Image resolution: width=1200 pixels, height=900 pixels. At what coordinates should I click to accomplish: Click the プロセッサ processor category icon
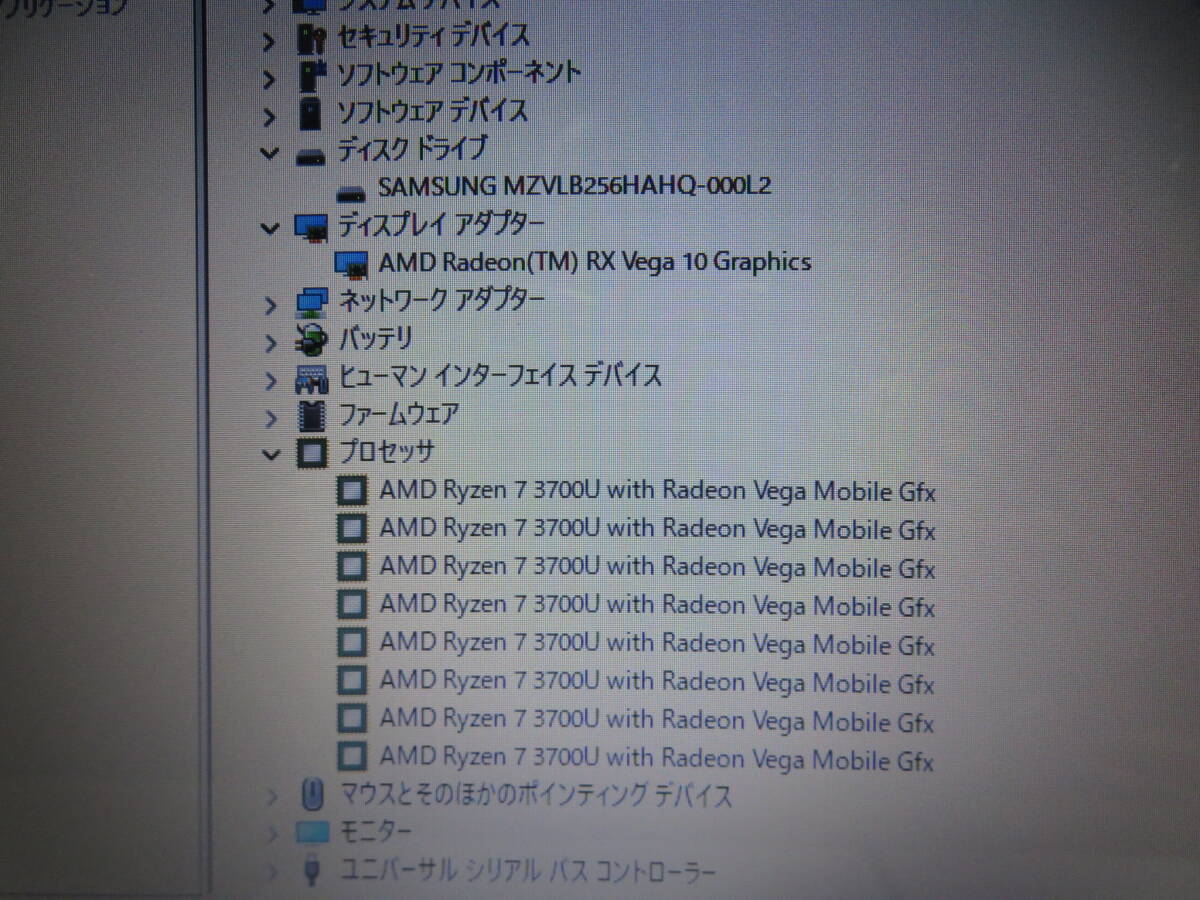(312, 454)
